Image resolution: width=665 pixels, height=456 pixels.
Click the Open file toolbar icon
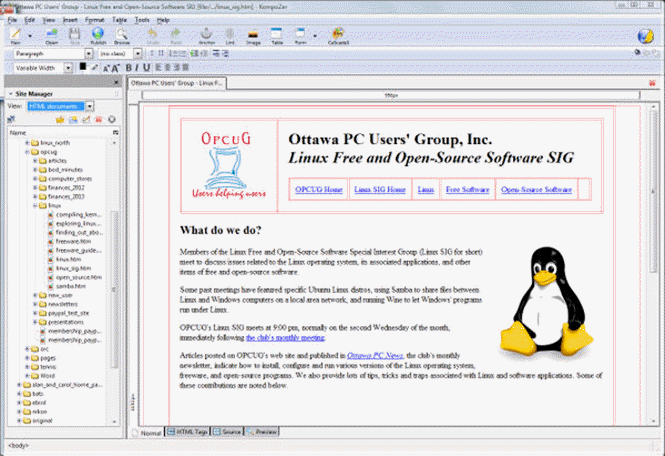click(52, 35)
